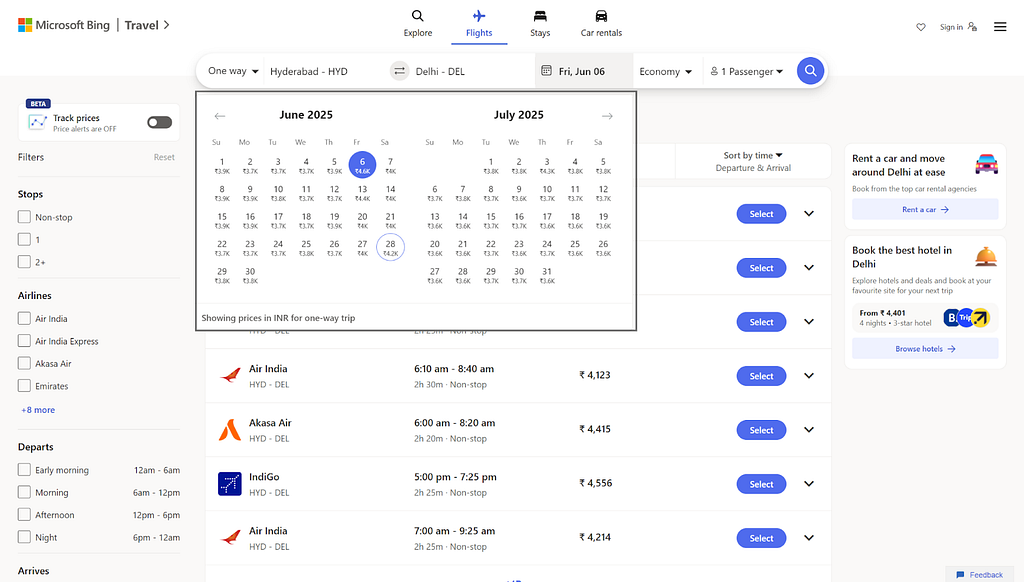
Task: Click the IndiGo airline logo
Action: [229, 484]
